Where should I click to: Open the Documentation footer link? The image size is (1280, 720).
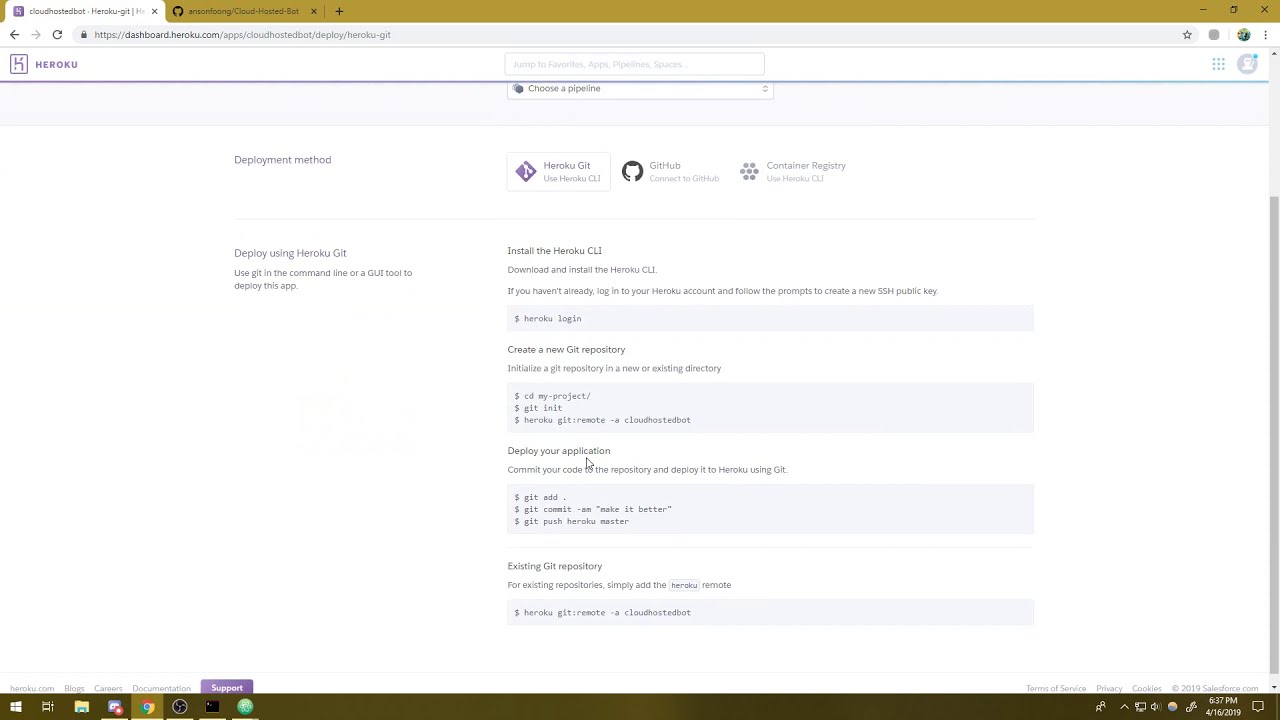tap(161, 688)
